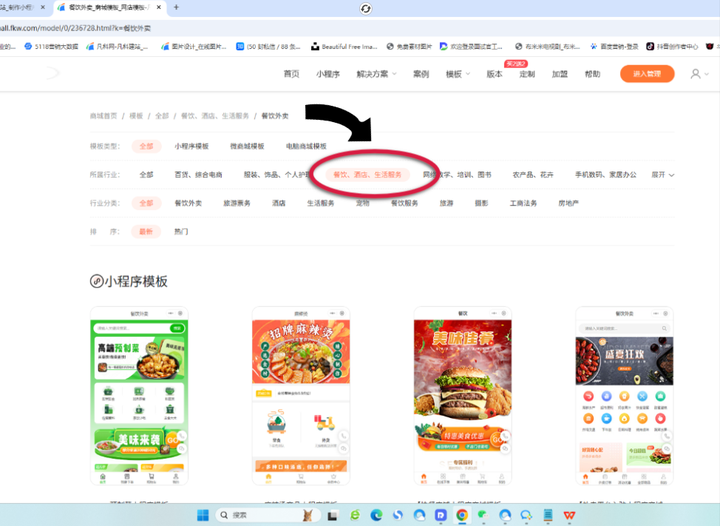This screenshot has width=720, height=526.
Task: Click the 餐饮、酒店、生活服务 breadcrumb link
Action: click(x=215, y=116)
